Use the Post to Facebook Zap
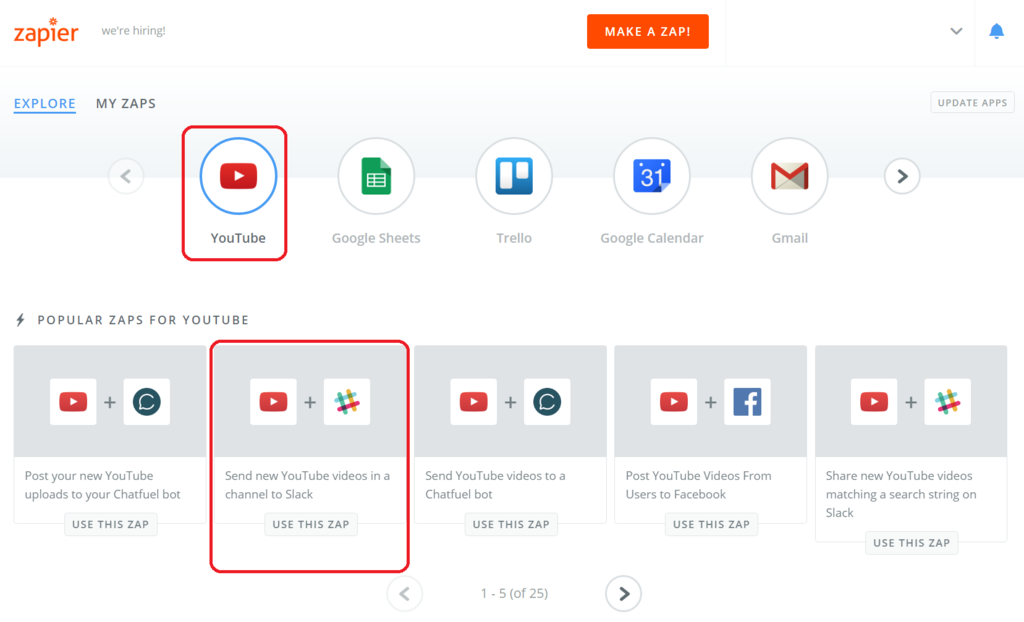The width and height of the screenshot is (1024, 622). coord(711,524)
